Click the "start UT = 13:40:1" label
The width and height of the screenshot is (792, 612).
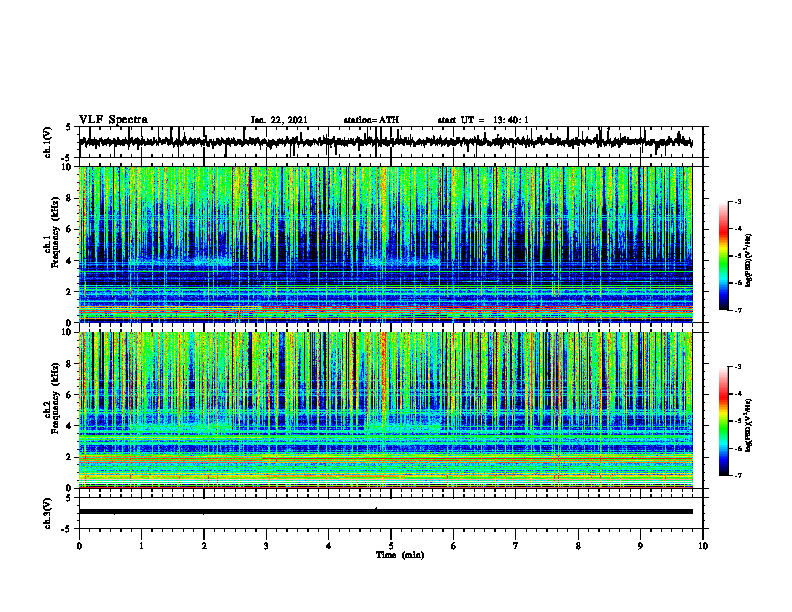[483, 120]
